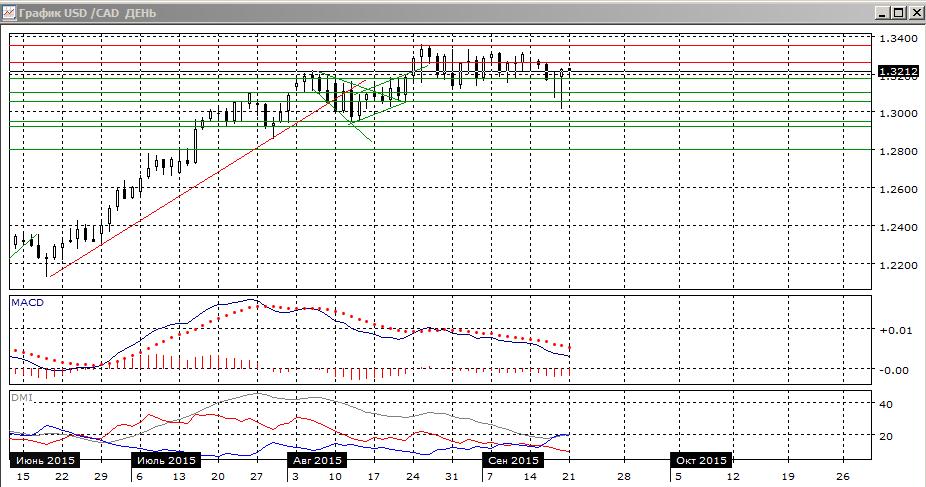This screenshot has width=926, height=487.
Task: Click the 'Июнь 2015' month marker
Action: click(45, 460)
